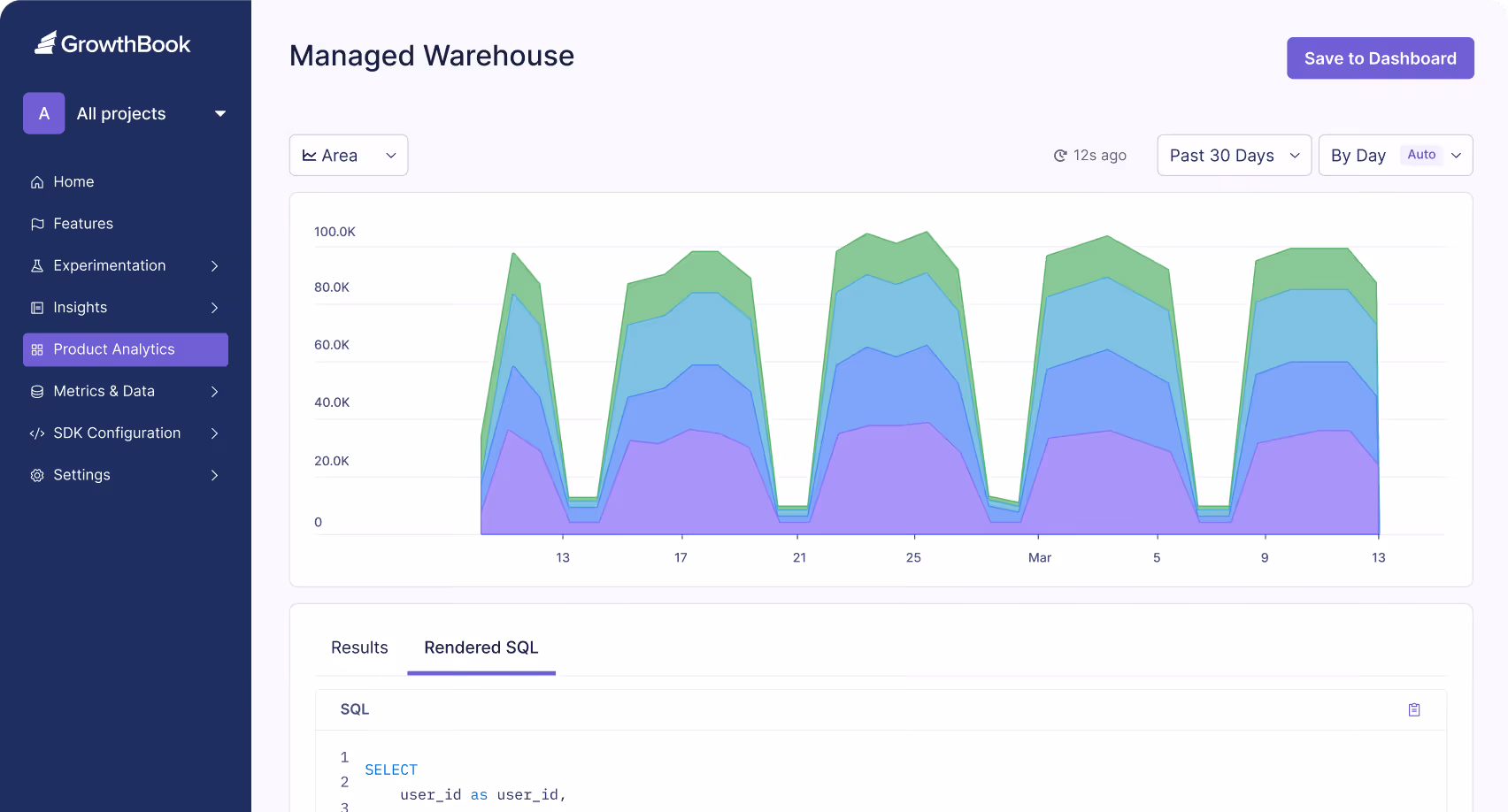
Task: Open Metrics & Data via database icon
Action: point(37,391)
